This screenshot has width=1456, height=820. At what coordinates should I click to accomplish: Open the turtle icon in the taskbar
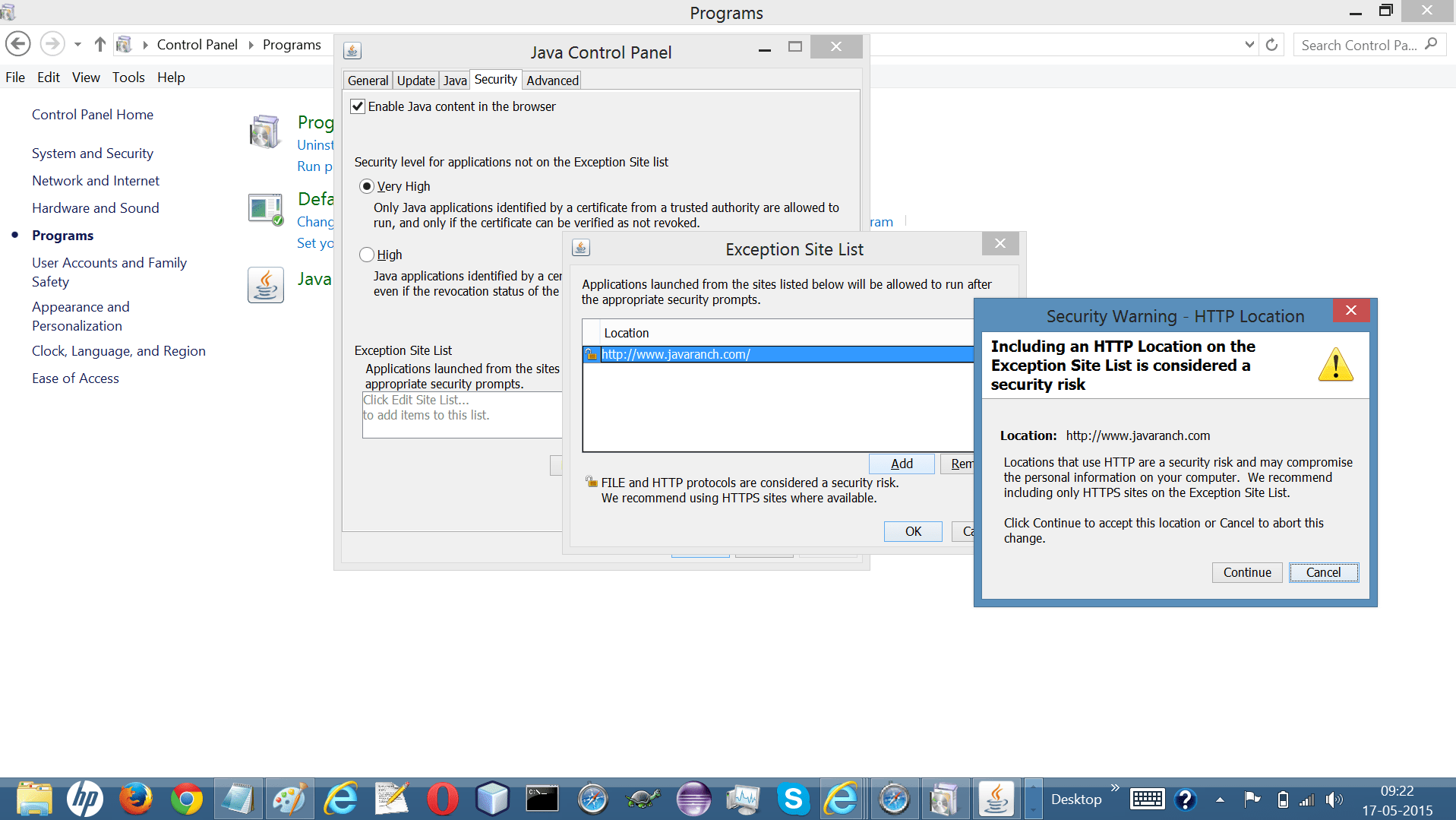pyautogui.click(x=643, y=799)
